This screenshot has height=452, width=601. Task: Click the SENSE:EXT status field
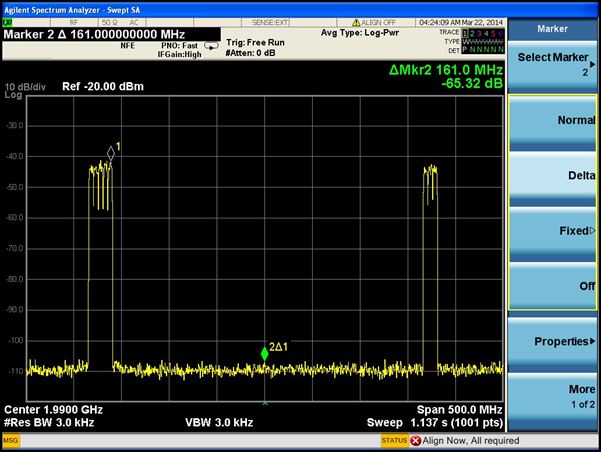(270, 23)
